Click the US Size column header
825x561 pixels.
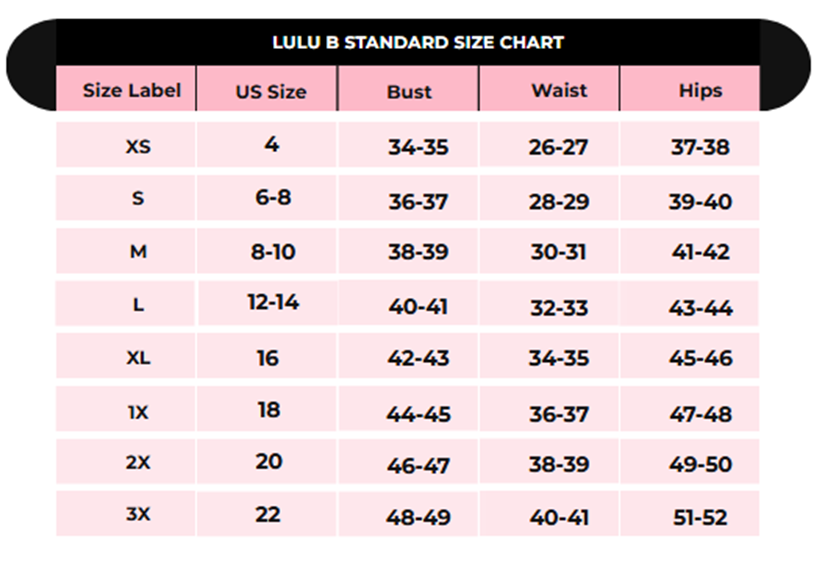point(271,92)
